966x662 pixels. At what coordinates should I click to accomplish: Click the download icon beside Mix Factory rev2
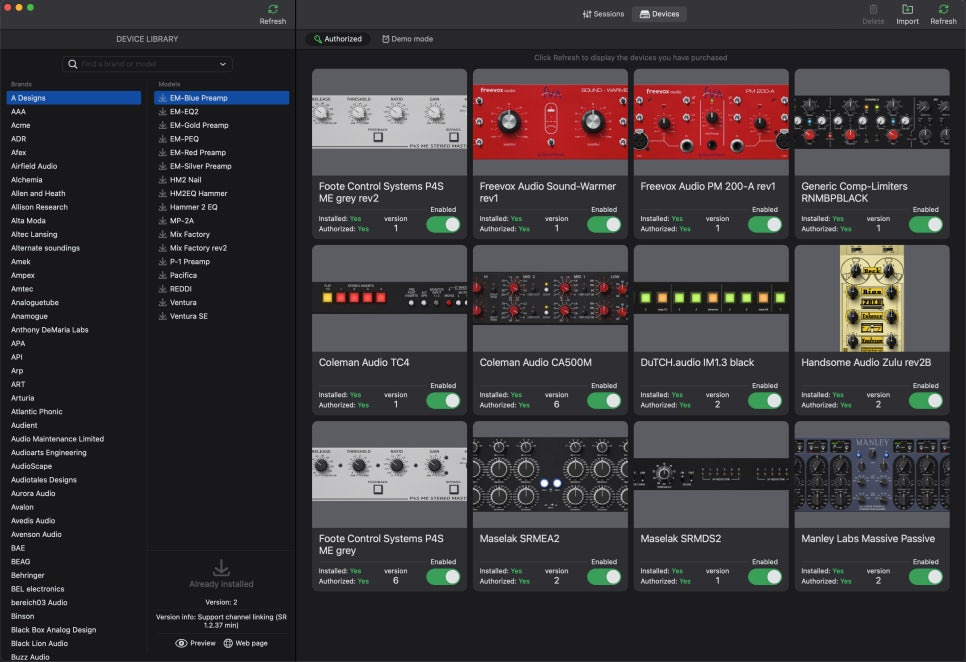pyautogui.click(x=163, y=248)
